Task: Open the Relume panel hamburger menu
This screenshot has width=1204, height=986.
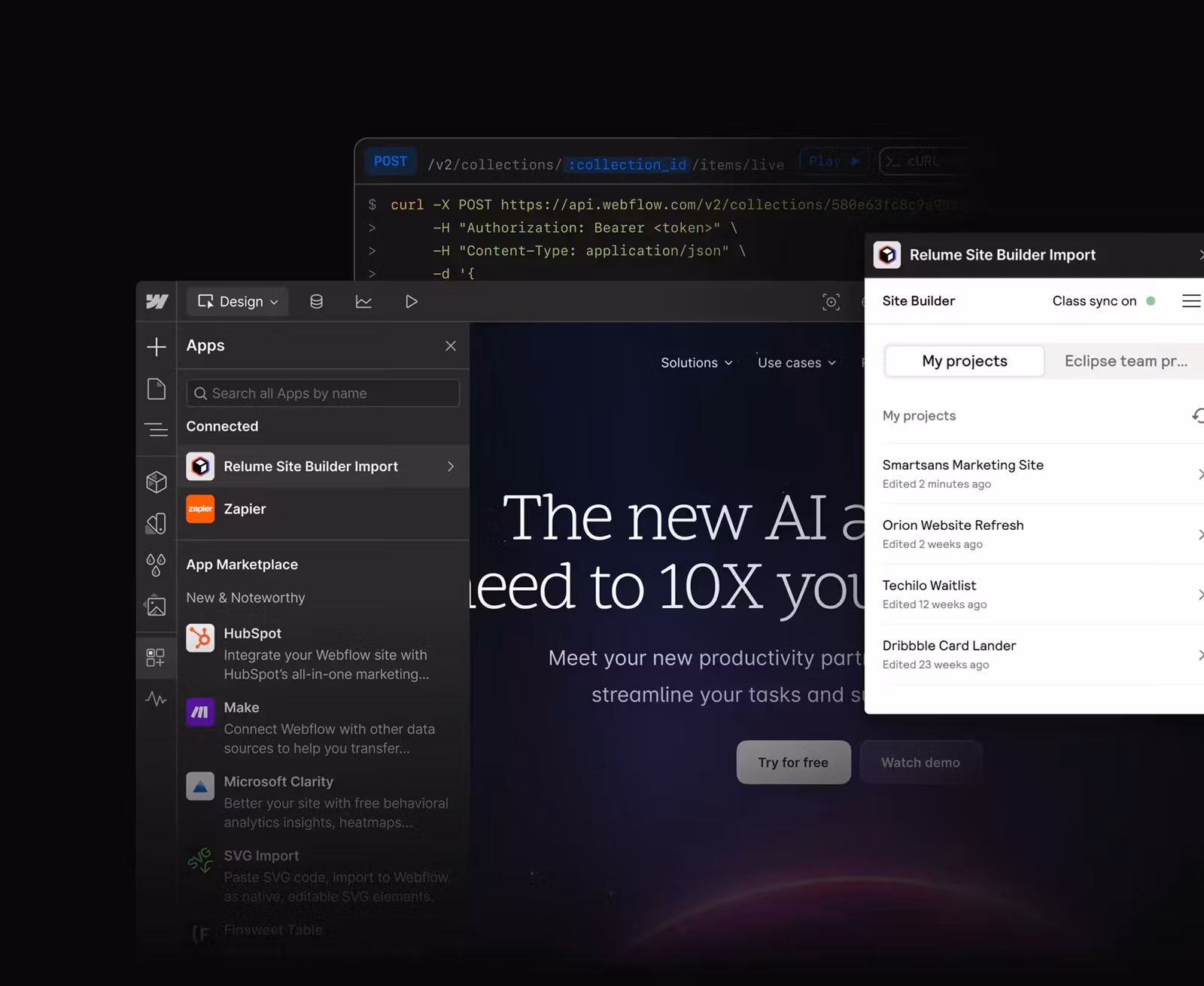Action: click(x=1191, y=300)
